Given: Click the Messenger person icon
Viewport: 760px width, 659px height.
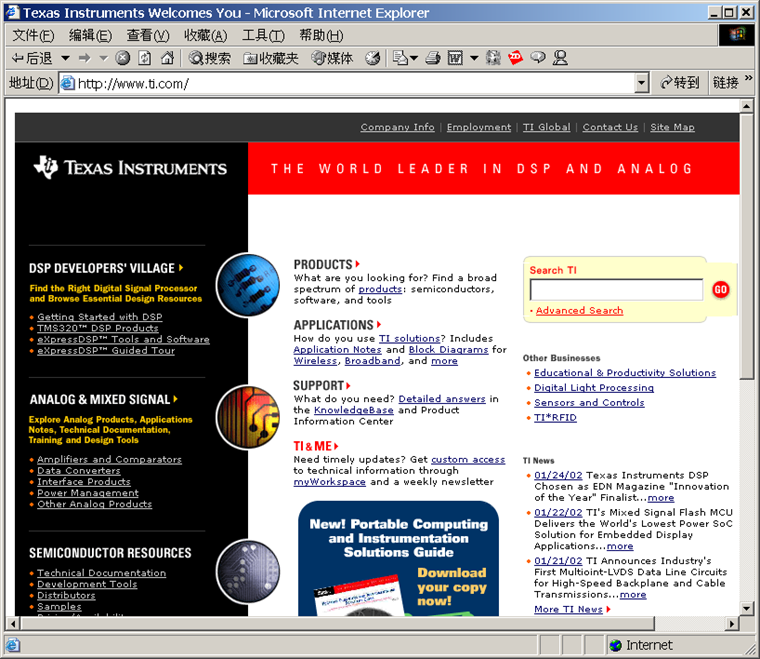Looking at the screenshot, I should (560, 58).
